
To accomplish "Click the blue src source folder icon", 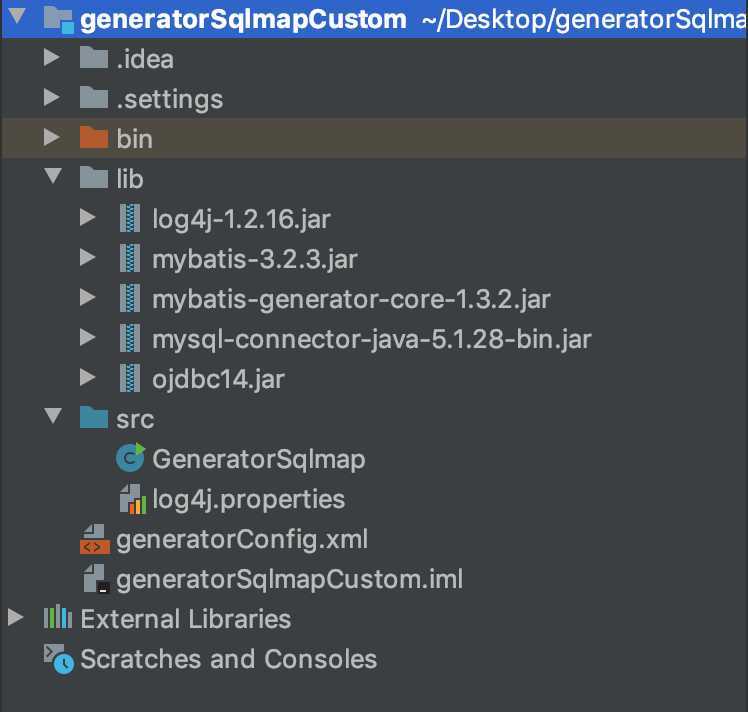I will (94, 418).
